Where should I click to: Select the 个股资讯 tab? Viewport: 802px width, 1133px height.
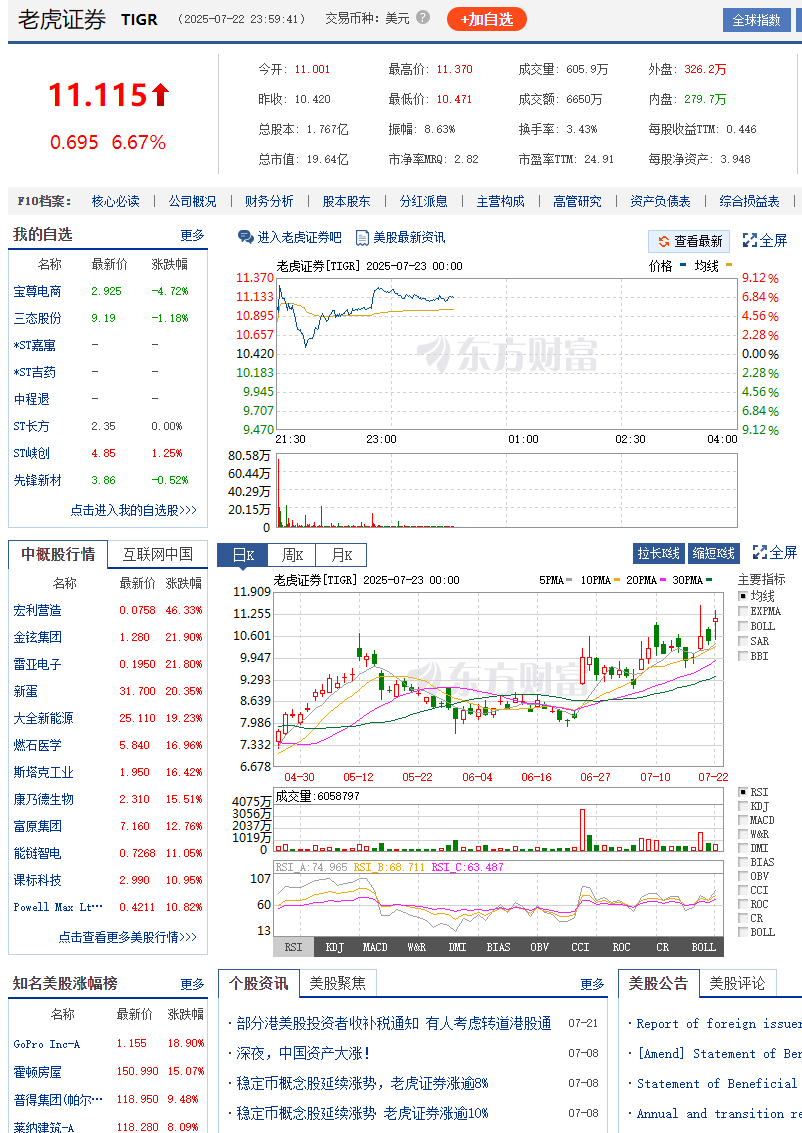(259, 983)
